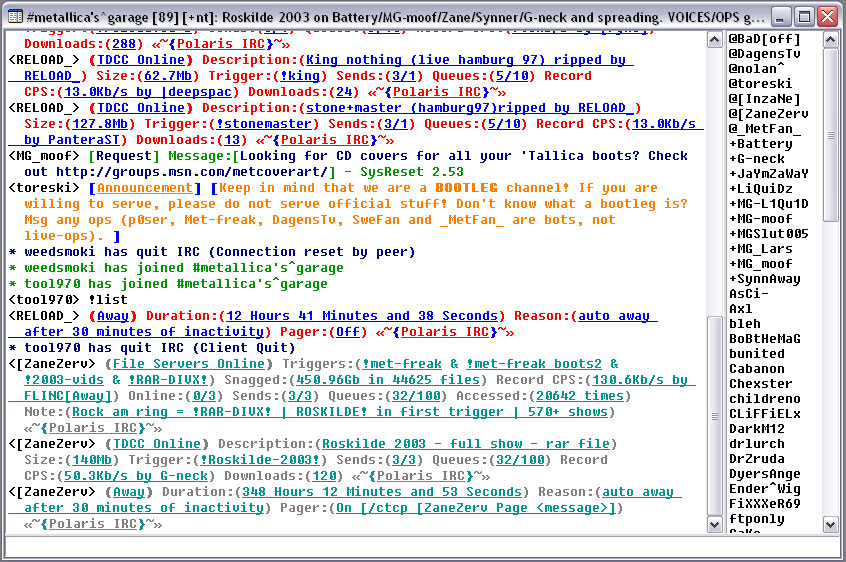Select +MG-moof in the nick list
The height and width of the screenshot is (562, 846).
(761, 219)
